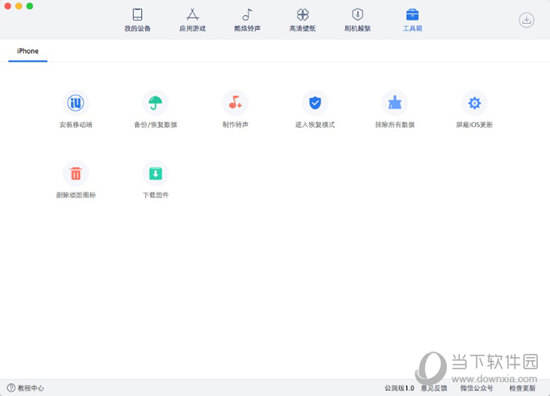This screenshot has width=550, height=396.
Task: Switch to the iPhone tab
Action: (x=28, y=51)
